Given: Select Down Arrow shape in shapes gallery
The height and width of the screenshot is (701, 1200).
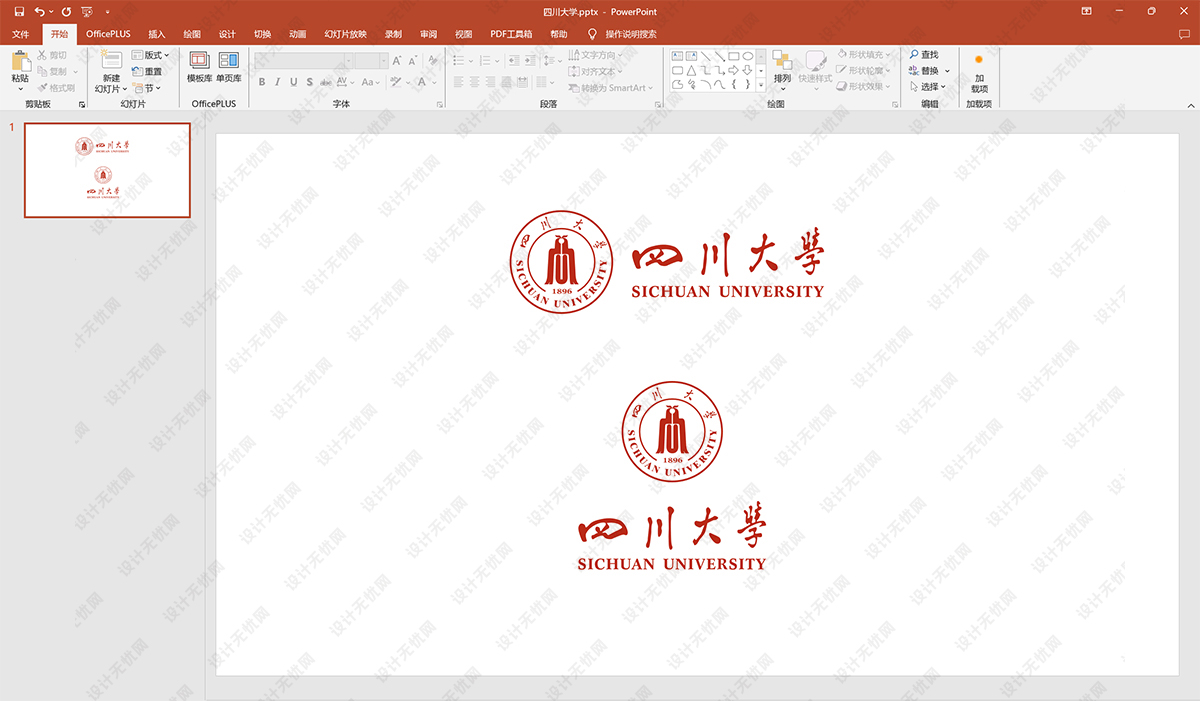Looking at the screenshot, I should tap(747, 71).
